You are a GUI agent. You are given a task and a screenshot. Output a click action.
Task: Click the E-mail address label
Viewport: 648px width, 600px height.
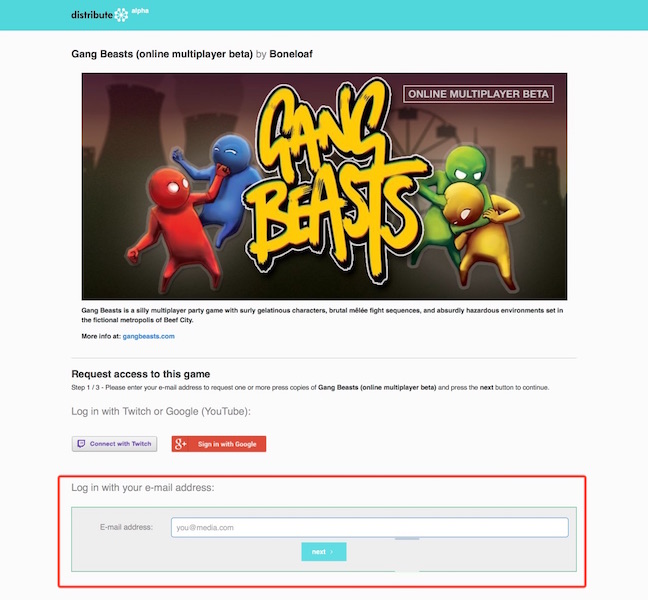coord(126,528)
